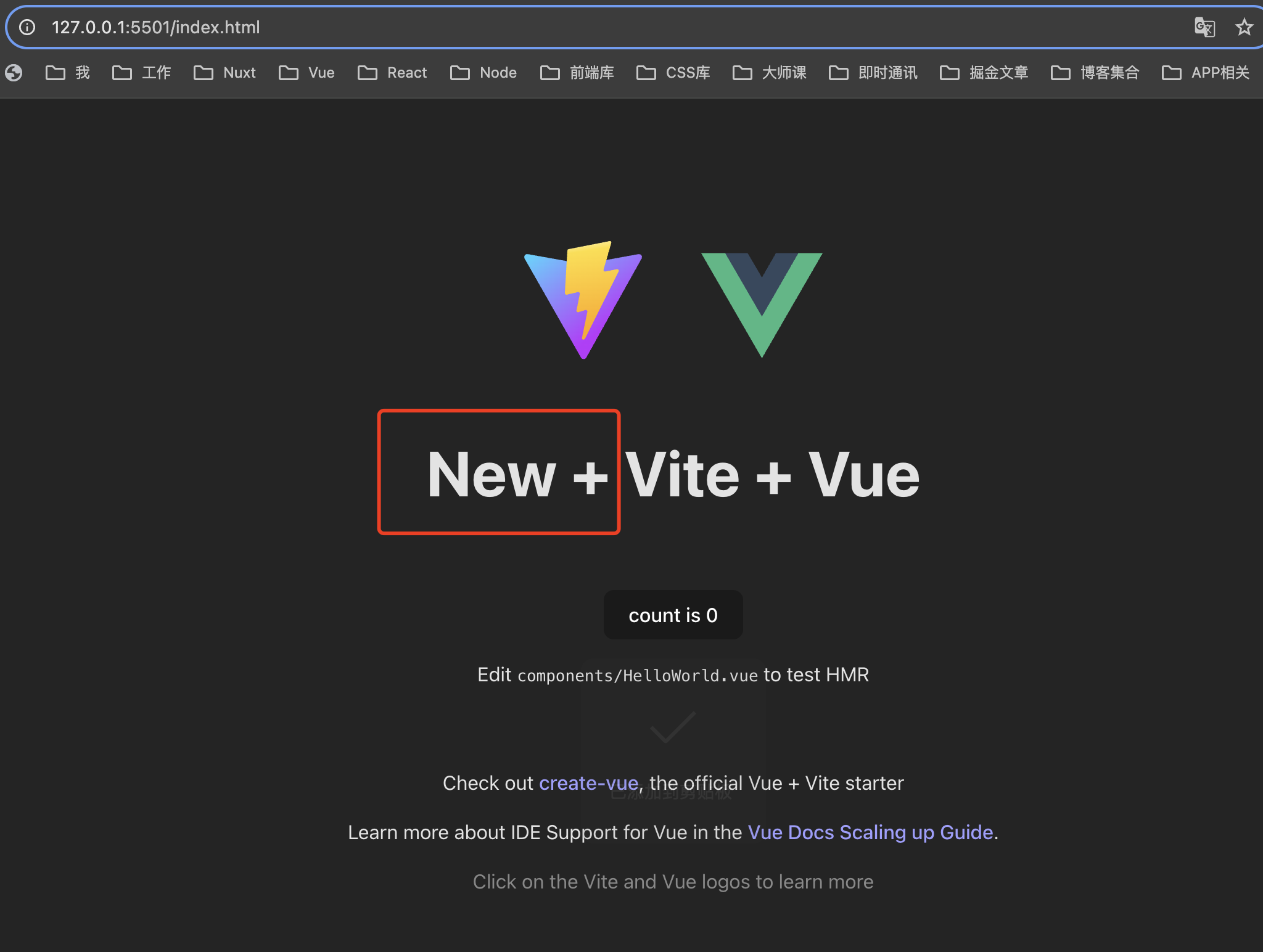Screen dimensions: 1263x952
Task: Expand the 前端库 bookmark folder
Action: point(577,73)
